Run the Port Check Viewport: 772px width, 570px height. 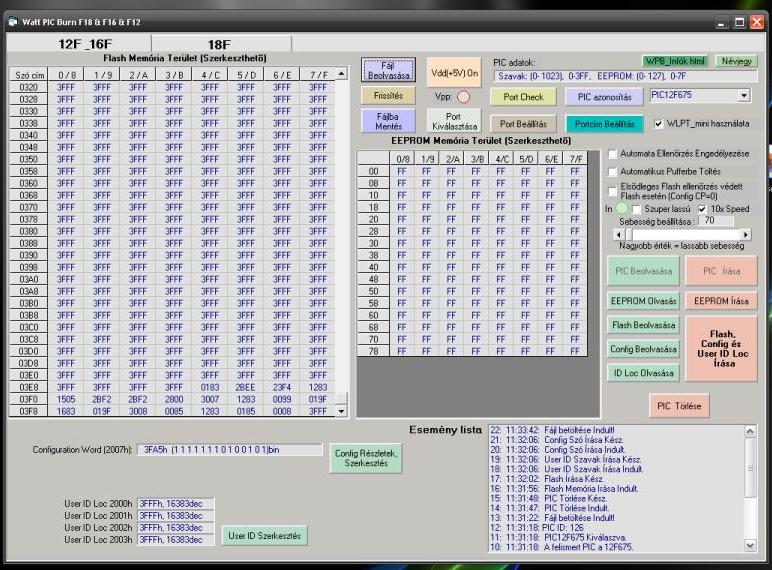coord(523,97)
